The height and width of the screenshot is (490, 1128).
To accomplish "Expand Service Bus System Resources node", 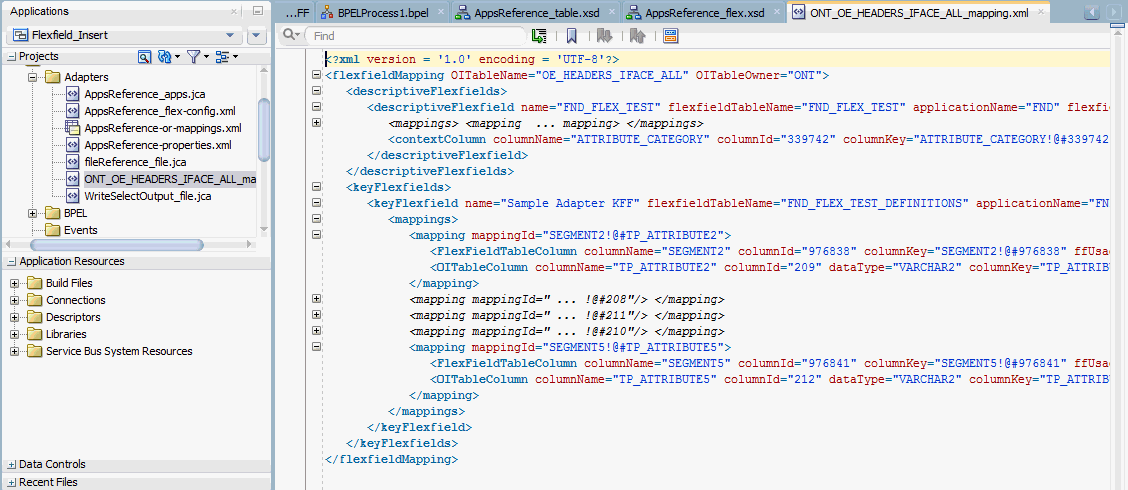I will tap(15, 352).
